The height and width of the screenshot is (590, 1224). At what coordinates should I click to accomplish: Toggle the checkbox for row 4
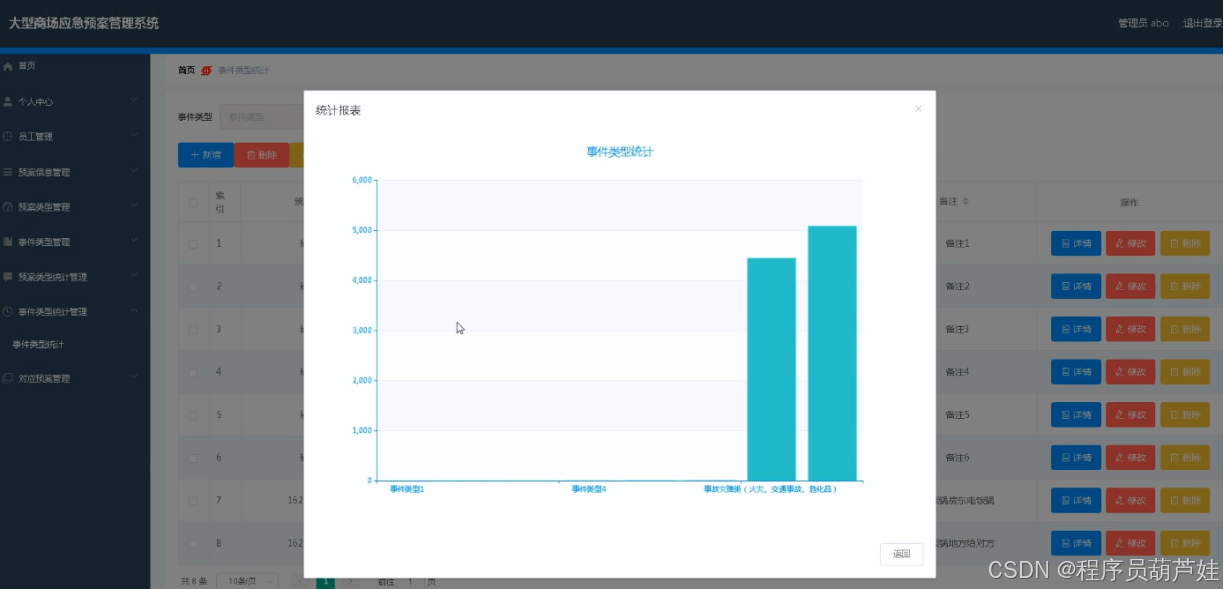click(x=193, y=372)
